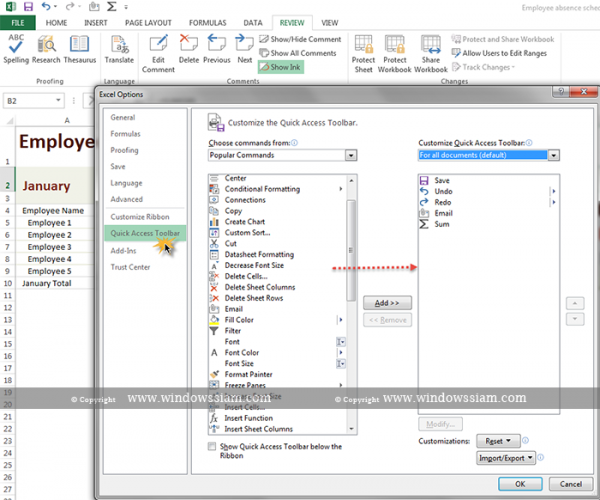The height and width of the screenshot is (500, 600).
Task: Open the For all documents (default) dropdown
Action: click(x=553, y=155)
